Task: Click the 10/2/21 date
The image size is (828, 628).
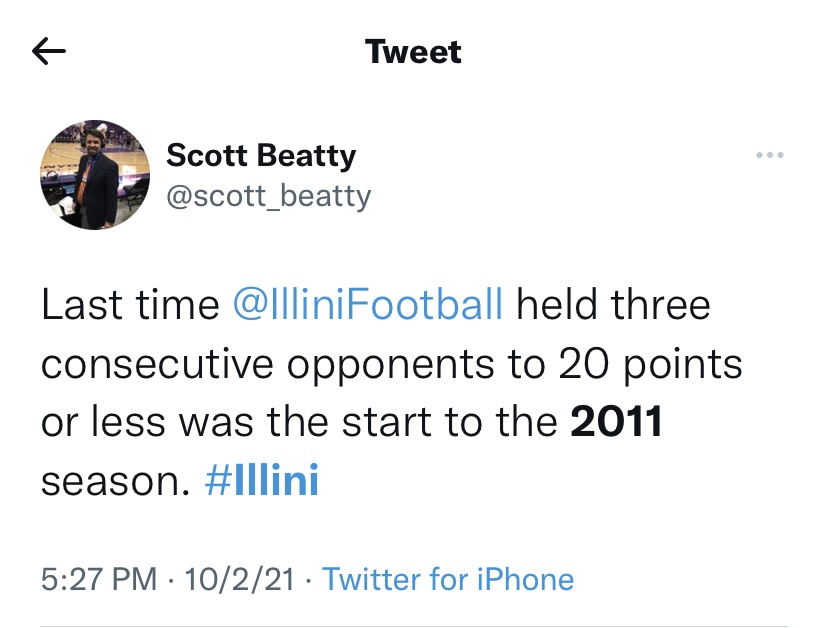Action: (238, 578)
